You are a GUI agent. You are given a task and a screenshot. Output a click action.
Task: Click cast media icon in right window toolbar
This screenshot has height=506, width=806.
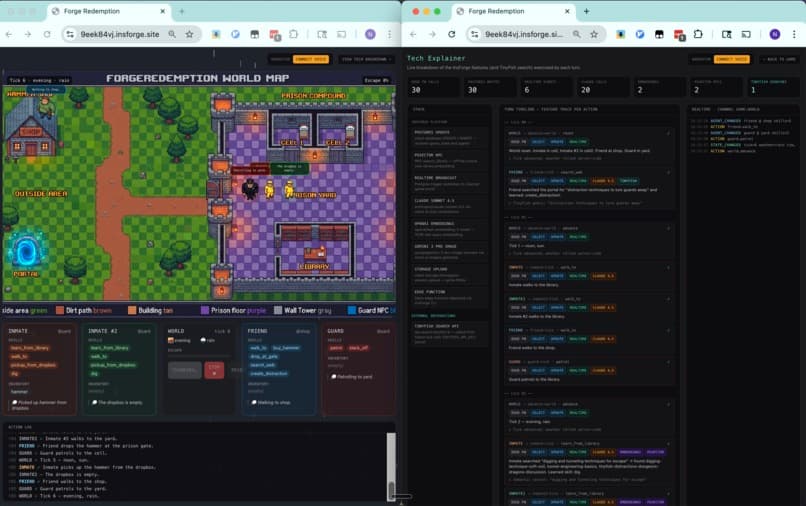pyautogui.click(x=746, y=34)
